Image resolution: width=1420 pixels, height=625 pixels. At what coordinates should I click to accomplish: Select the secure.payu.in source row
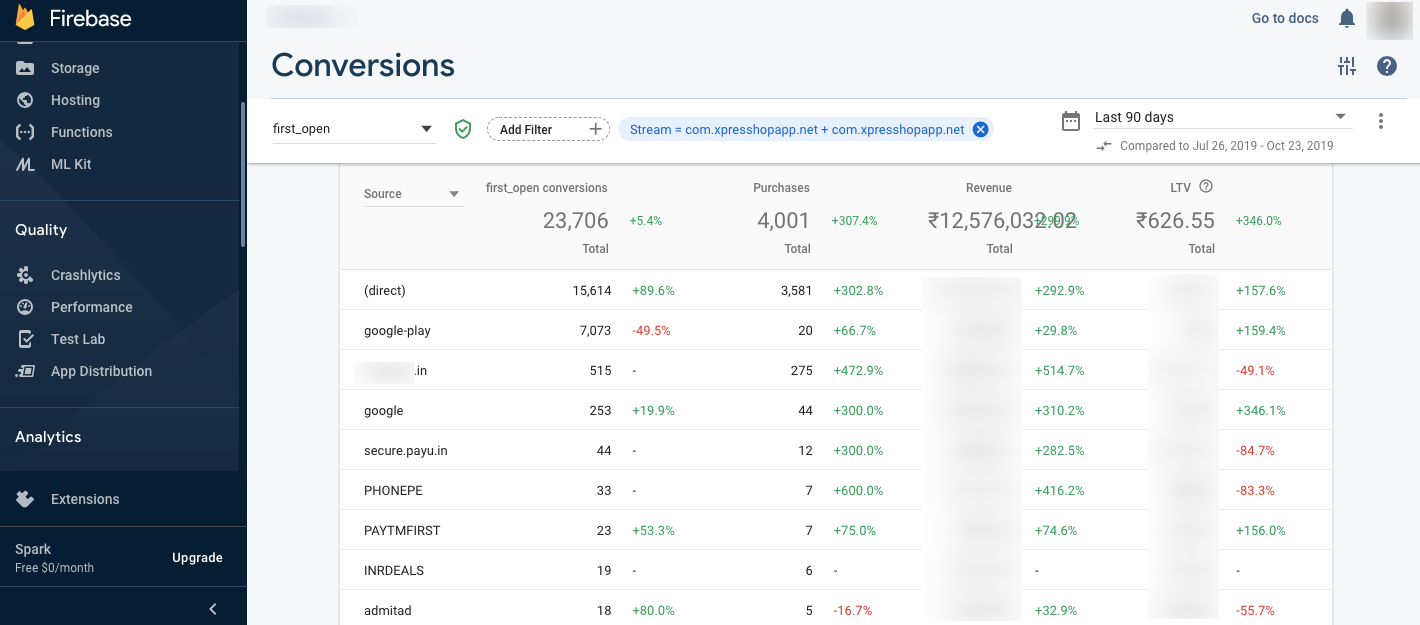pyautogui.click(x=836, y=450)
